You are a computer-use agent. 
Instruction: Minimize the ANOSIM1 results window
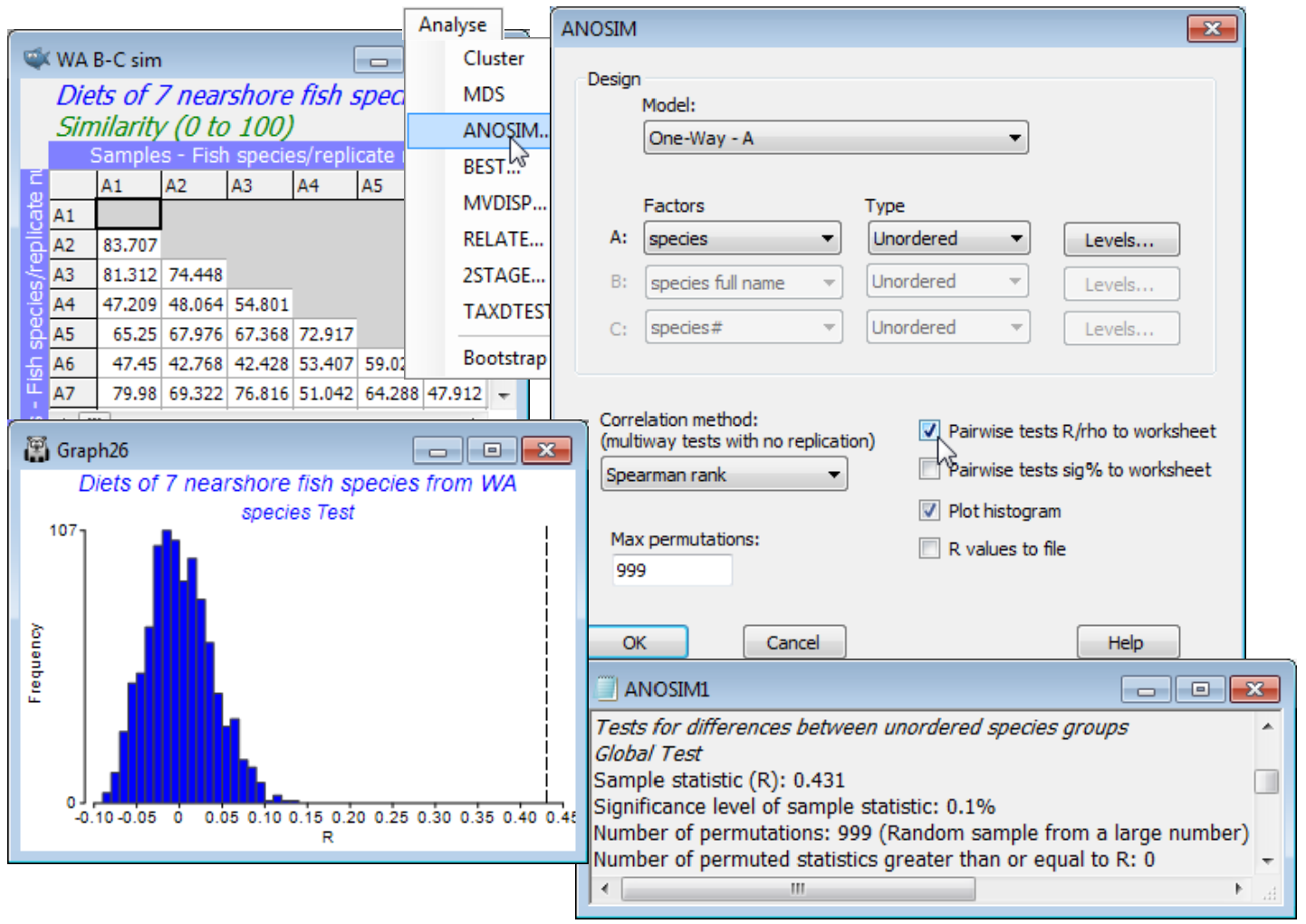pos(1146,689)
